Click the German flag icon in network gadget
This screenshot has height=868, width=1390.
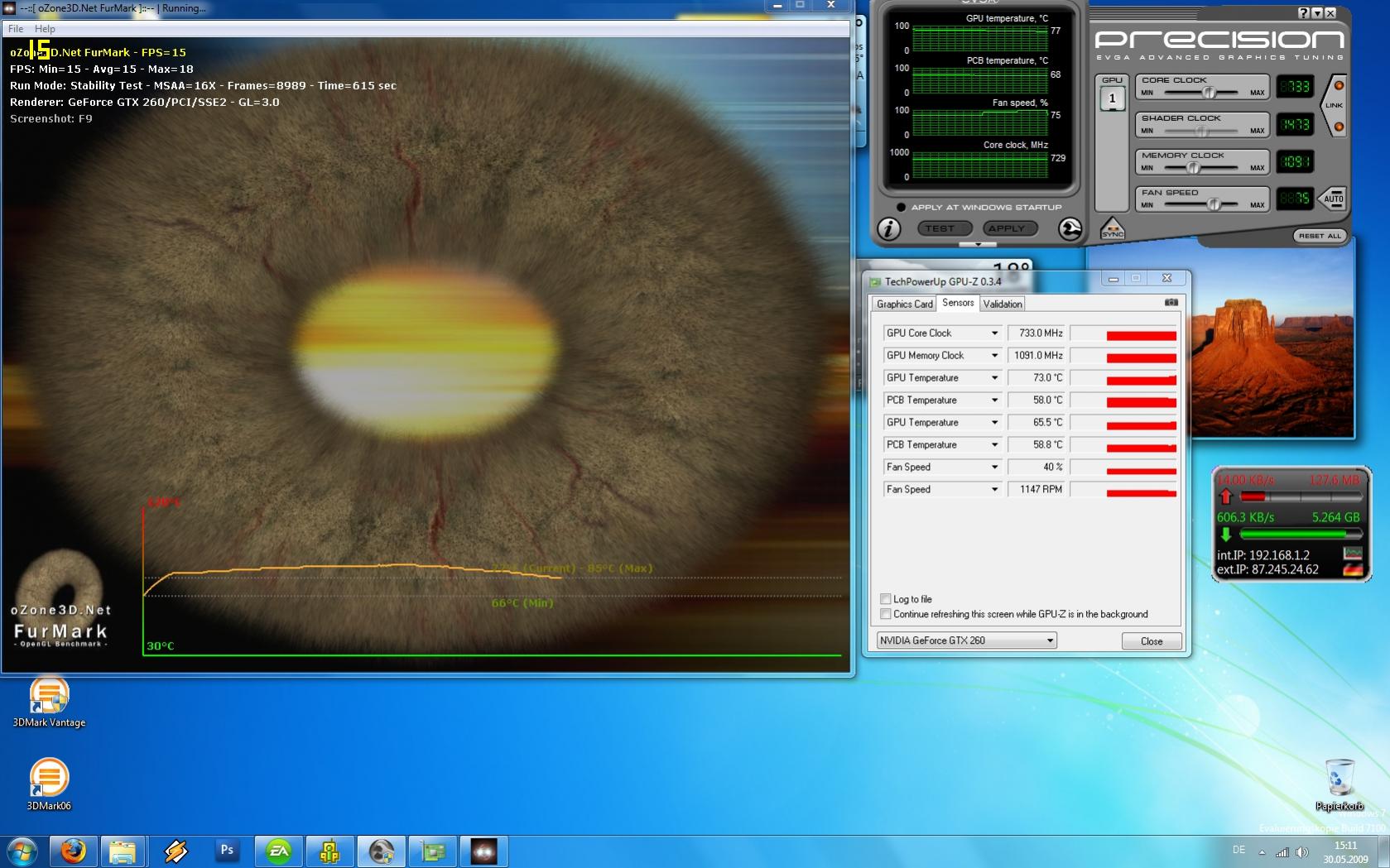pos(1353,569)
